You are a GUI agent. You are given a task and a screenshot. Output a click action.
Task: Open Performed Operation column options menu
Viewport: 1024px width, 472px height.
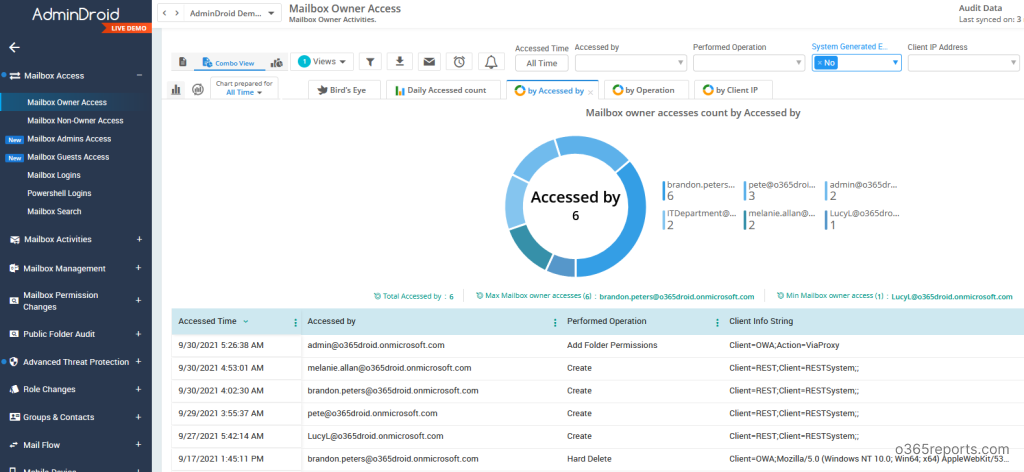[x=717, y=322]
